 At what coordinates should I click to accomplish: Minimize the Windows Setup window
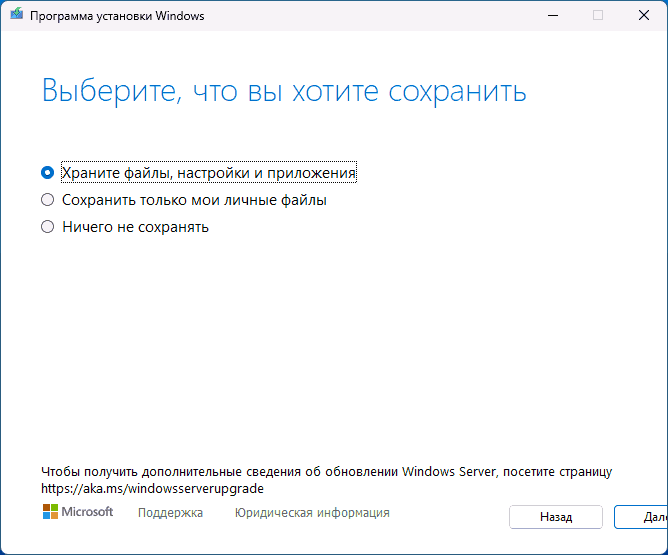point(553,15)
